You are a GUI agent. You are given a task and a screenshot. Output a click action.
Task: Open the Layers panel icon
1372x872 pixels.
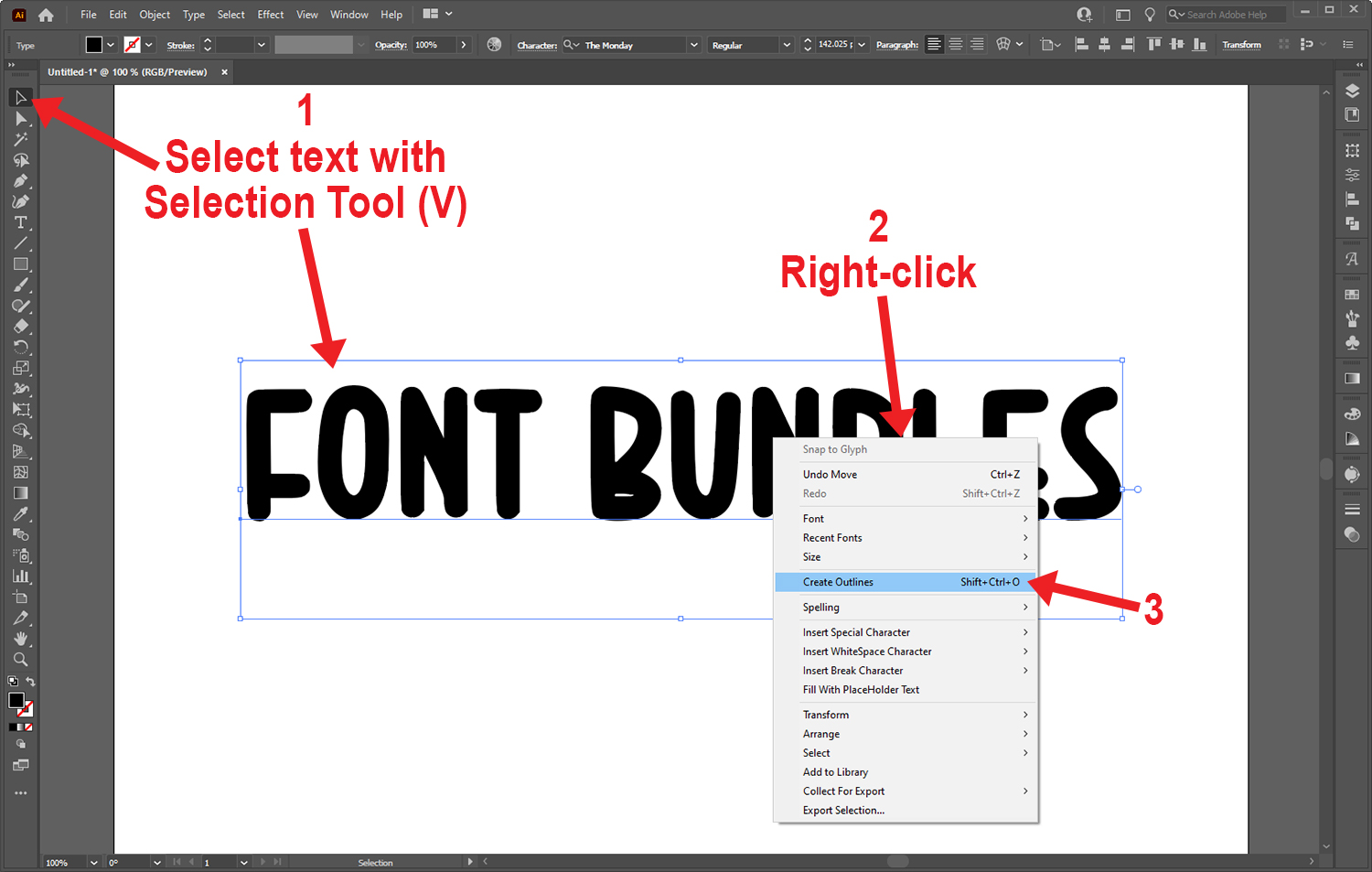(1352, 92)
